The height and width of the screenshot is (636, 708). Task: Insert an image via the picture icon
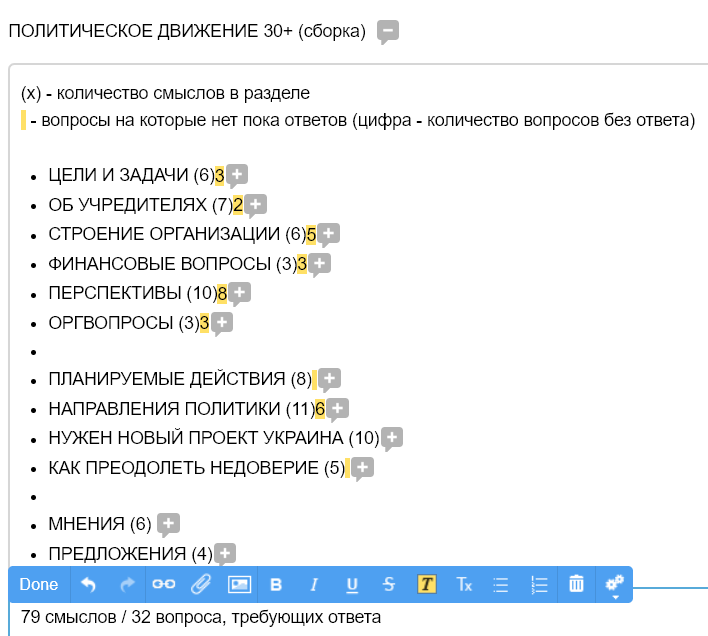tap(239, 585)
